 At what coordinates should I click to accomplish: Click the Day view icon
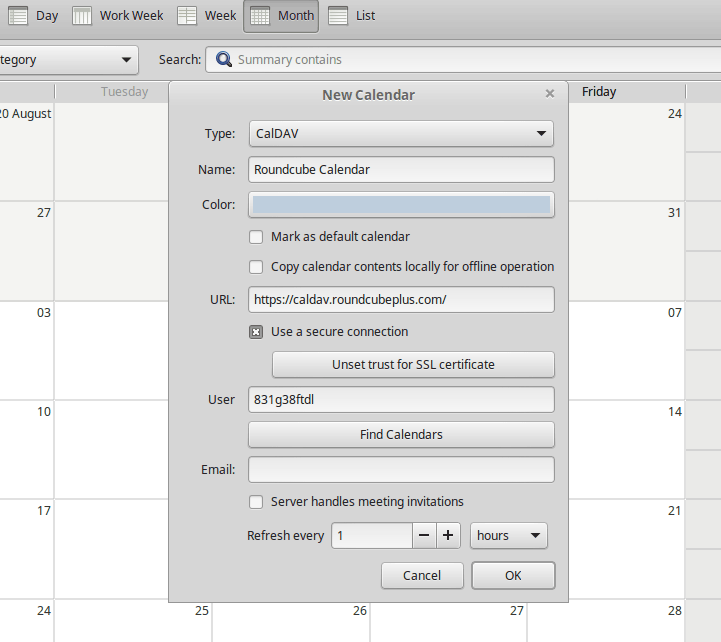(x=18, y=16)
